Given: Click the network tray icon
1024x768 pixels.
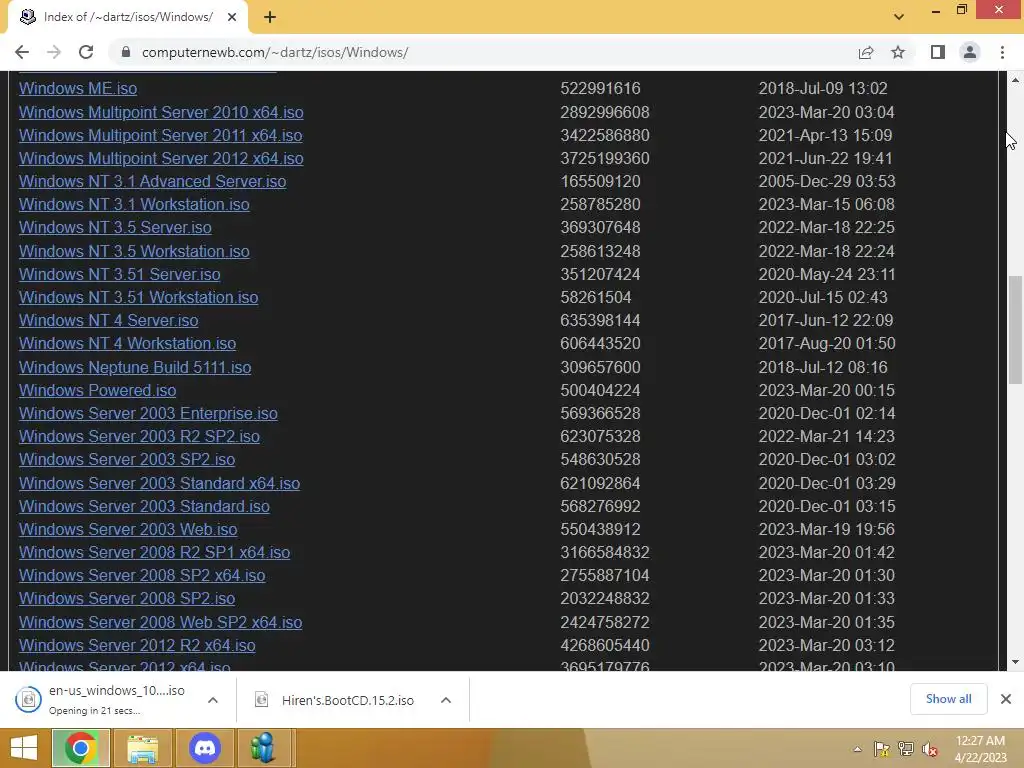Looking at the screenshot, I should [906, 749].
